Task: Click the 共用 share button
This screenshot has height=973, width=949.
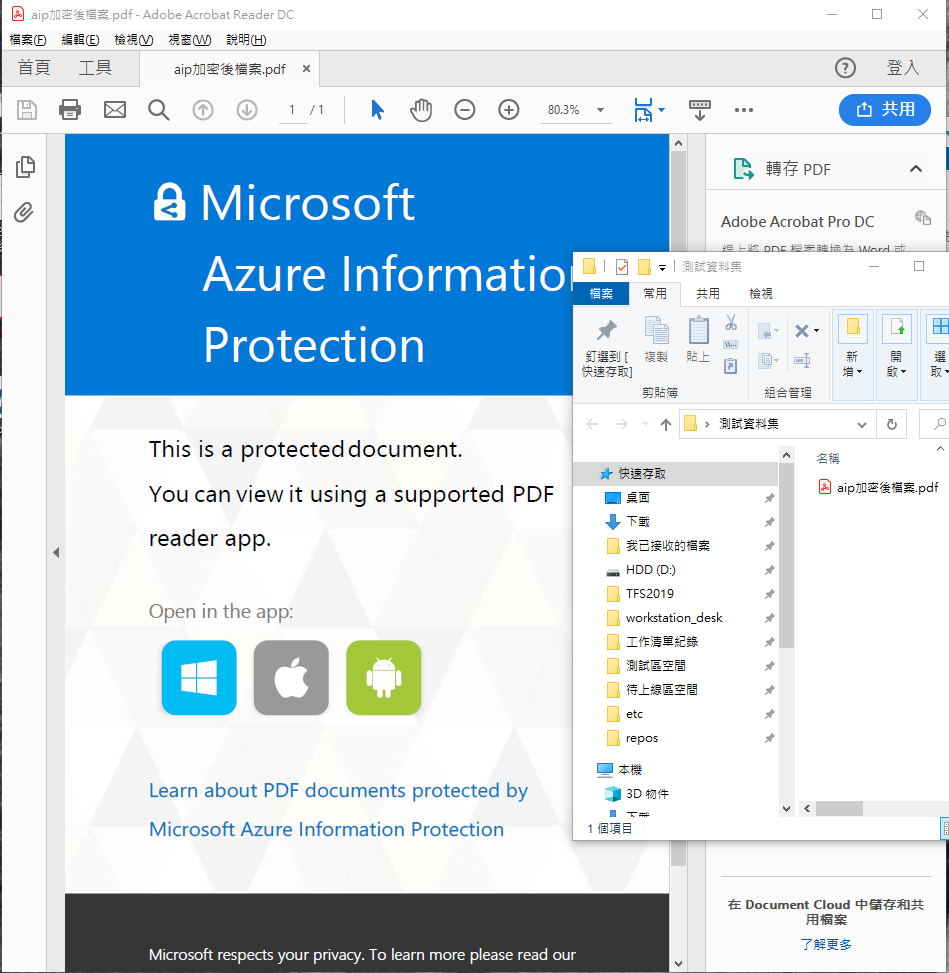Action: point(884,110)
